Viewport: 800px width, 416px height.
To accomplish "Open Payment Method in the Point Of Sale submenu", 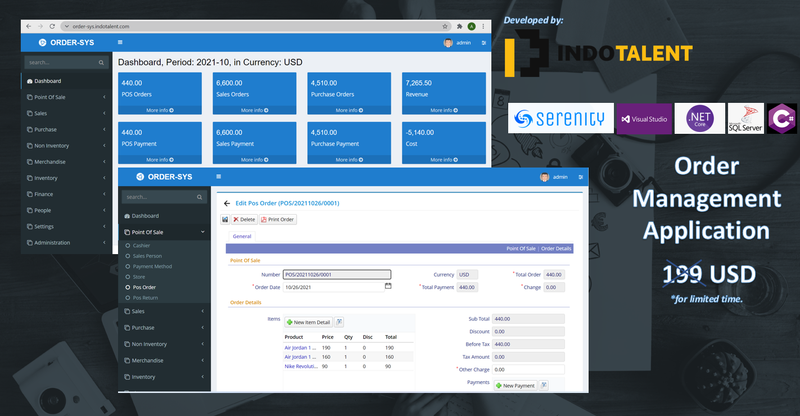I will tap(152, 266).
